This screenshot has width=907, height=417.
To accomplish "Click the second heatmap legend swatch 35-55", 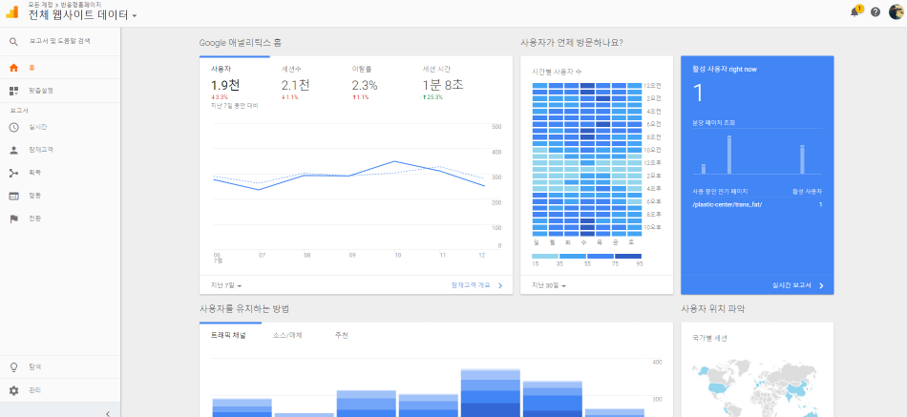I will click(573, 256).
